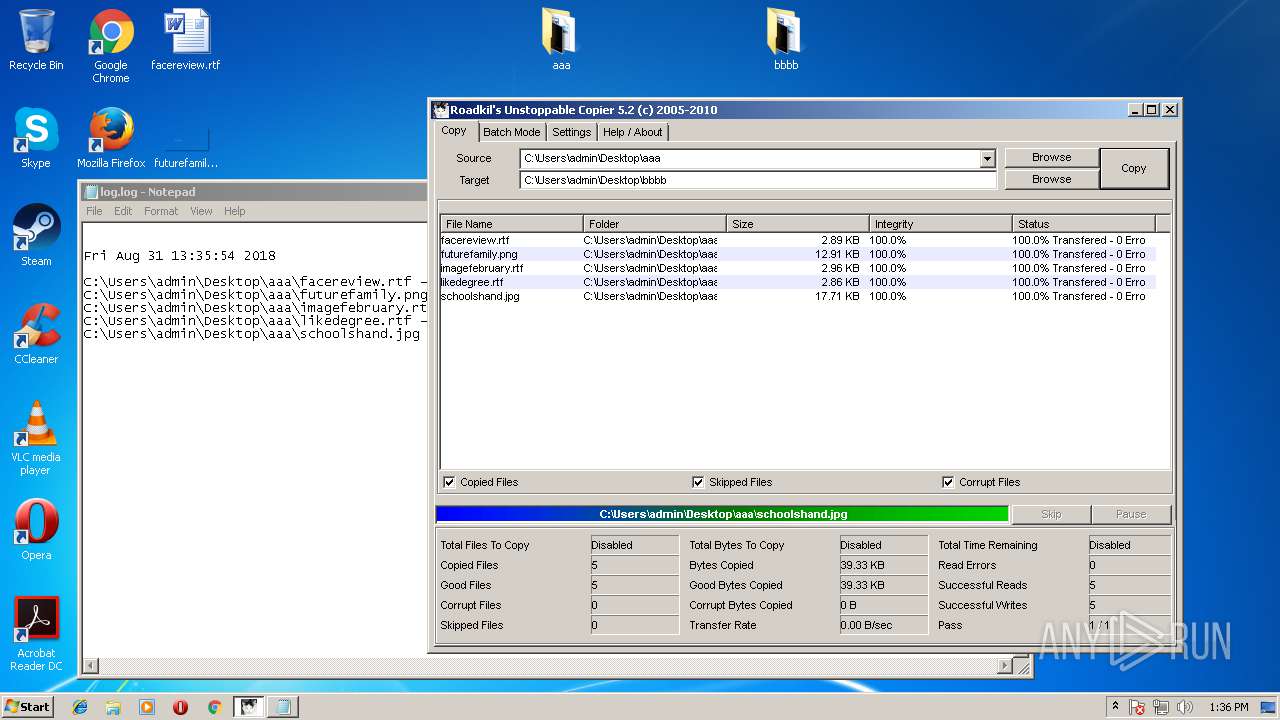Open Notepad Edit menu
The width and height of the screenshot is (1280, 720).
click(123, 211)
